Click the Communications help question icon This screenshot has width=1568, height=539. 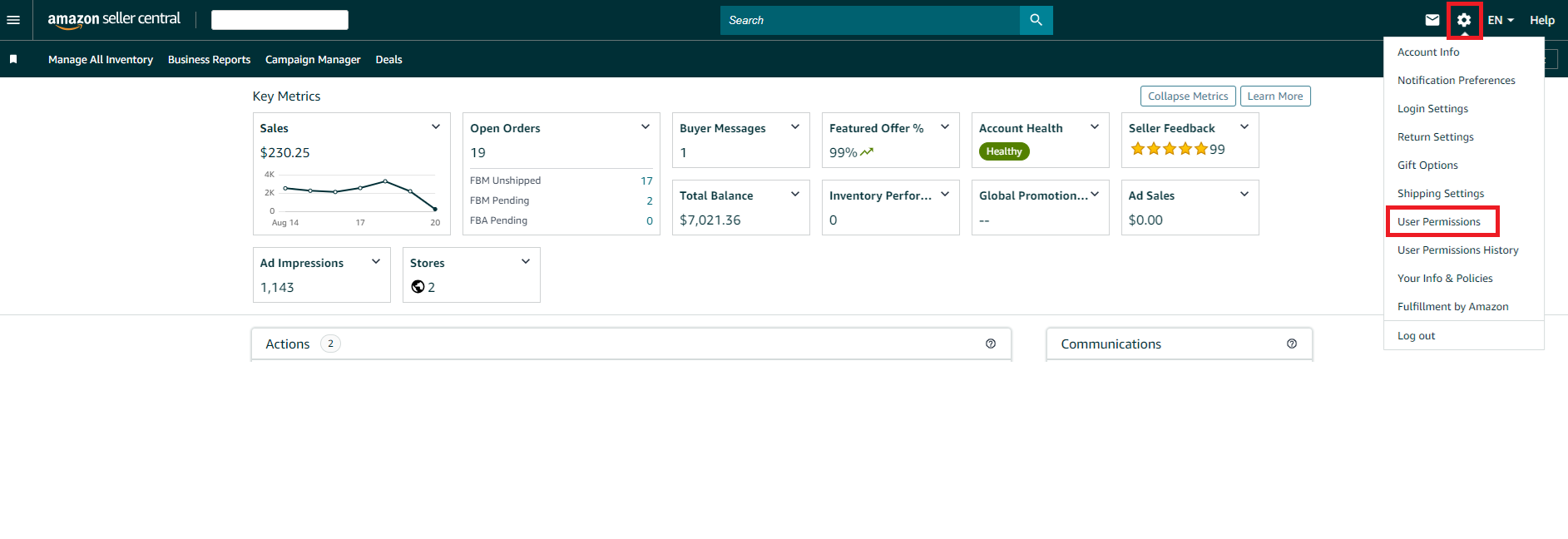(x=1292, y=344)
